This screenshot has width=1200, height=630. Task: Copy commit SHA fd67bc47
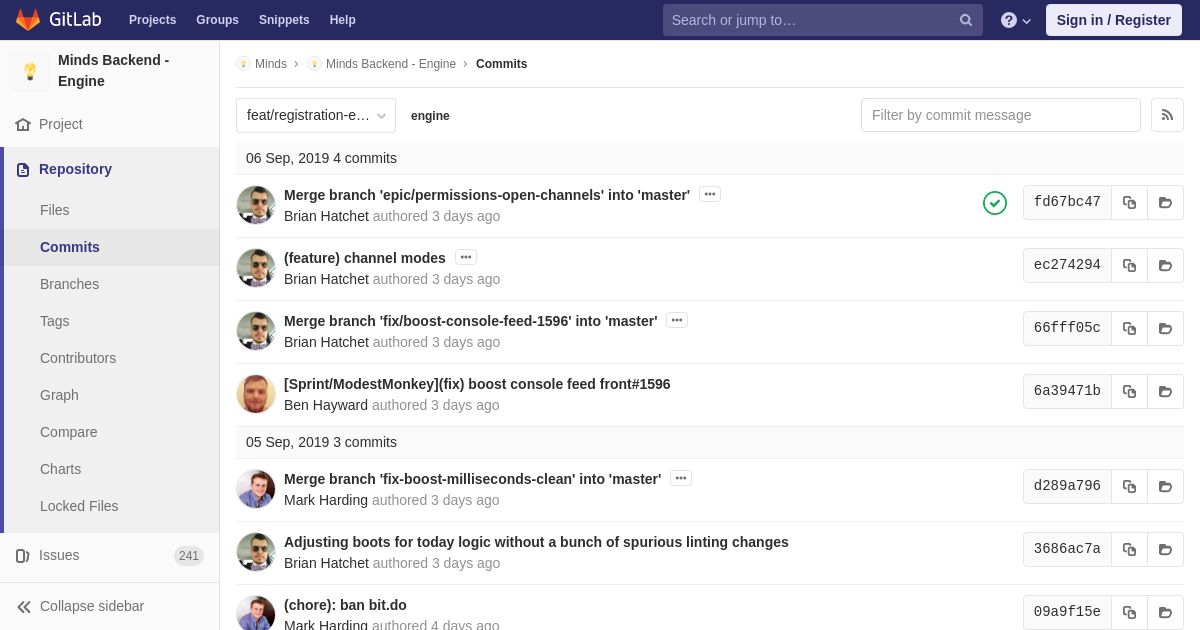click(x=1129, y=202)
